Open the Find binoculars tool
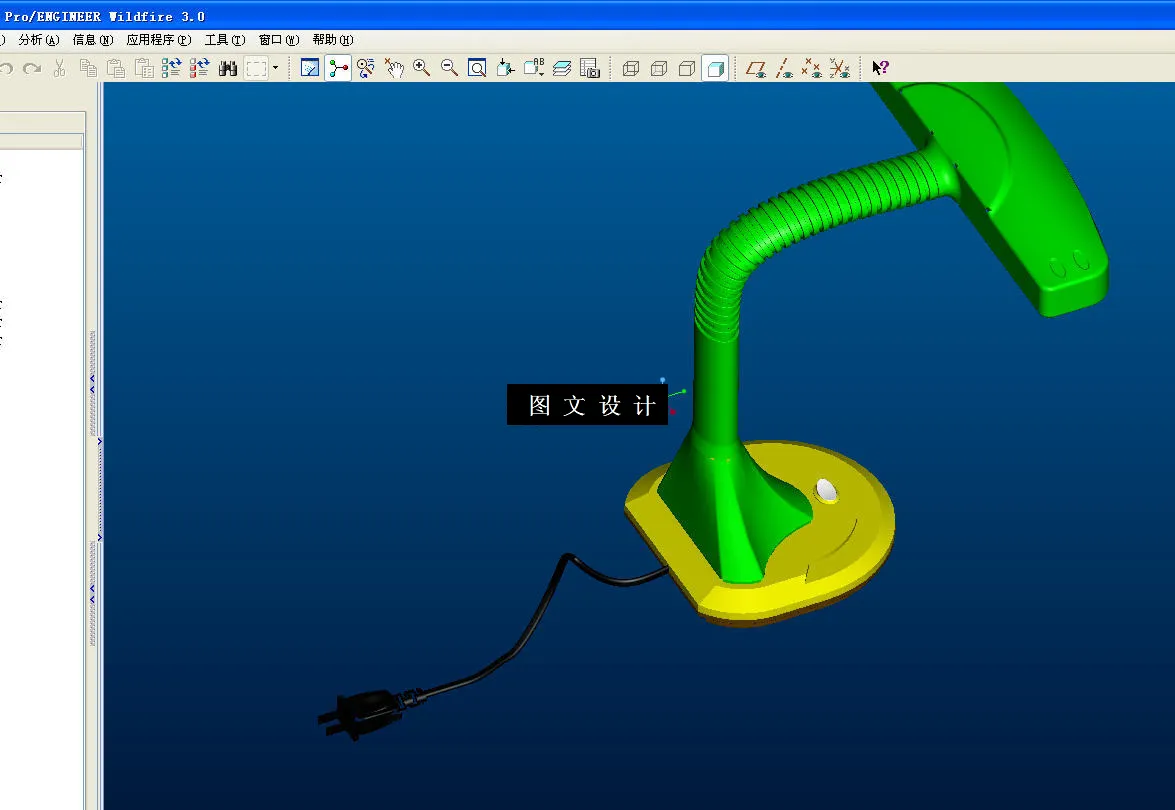Viewport: 1175px width, 810px height. [228, 69]
